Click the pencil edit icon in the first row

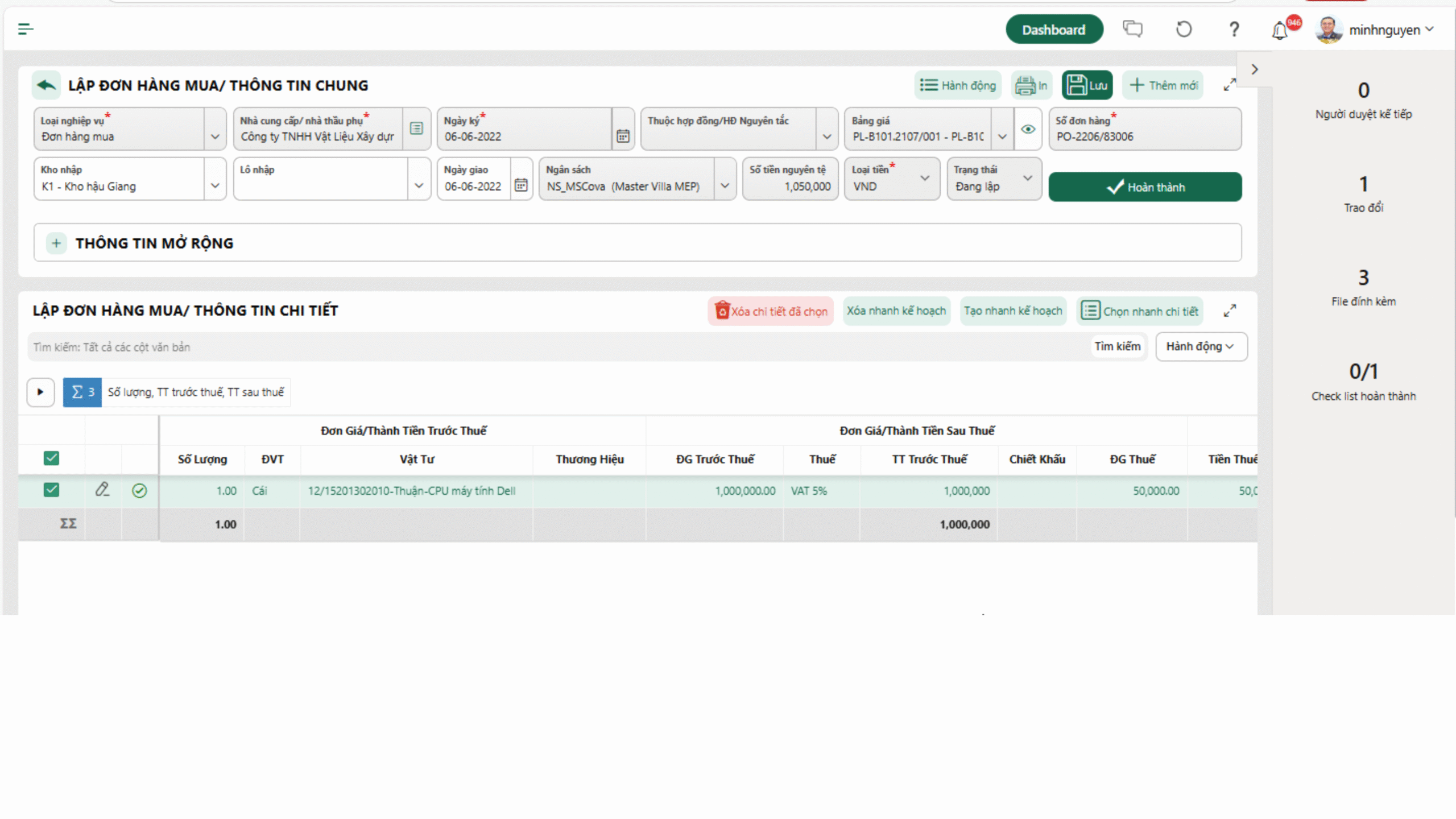click(x=102, y=490)
